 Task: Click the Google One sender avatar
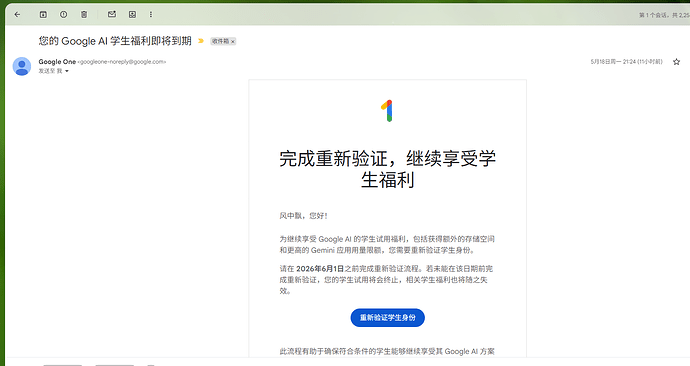22,66
